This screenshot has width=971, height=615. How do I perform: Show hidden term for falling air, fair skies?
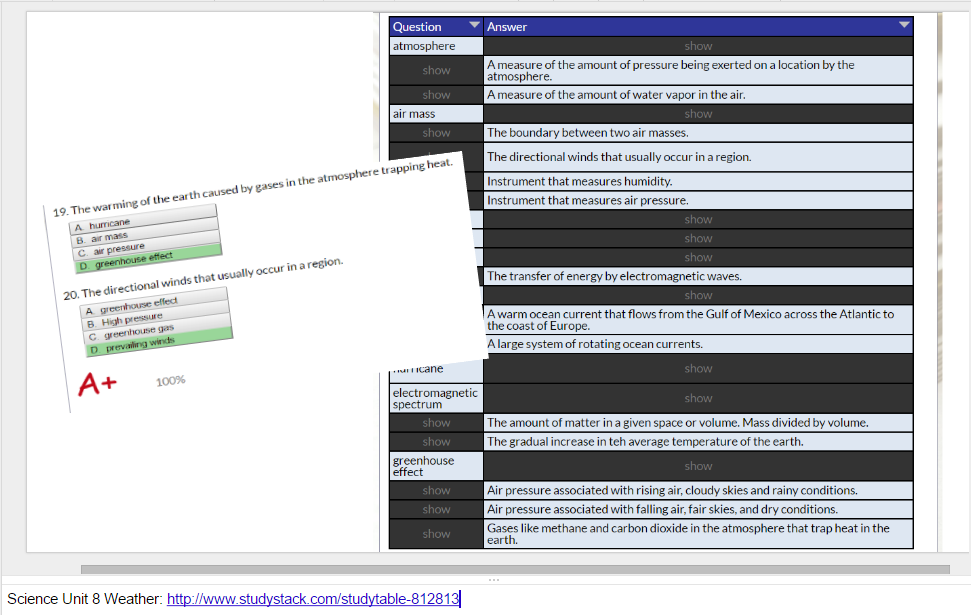[436, 509]
